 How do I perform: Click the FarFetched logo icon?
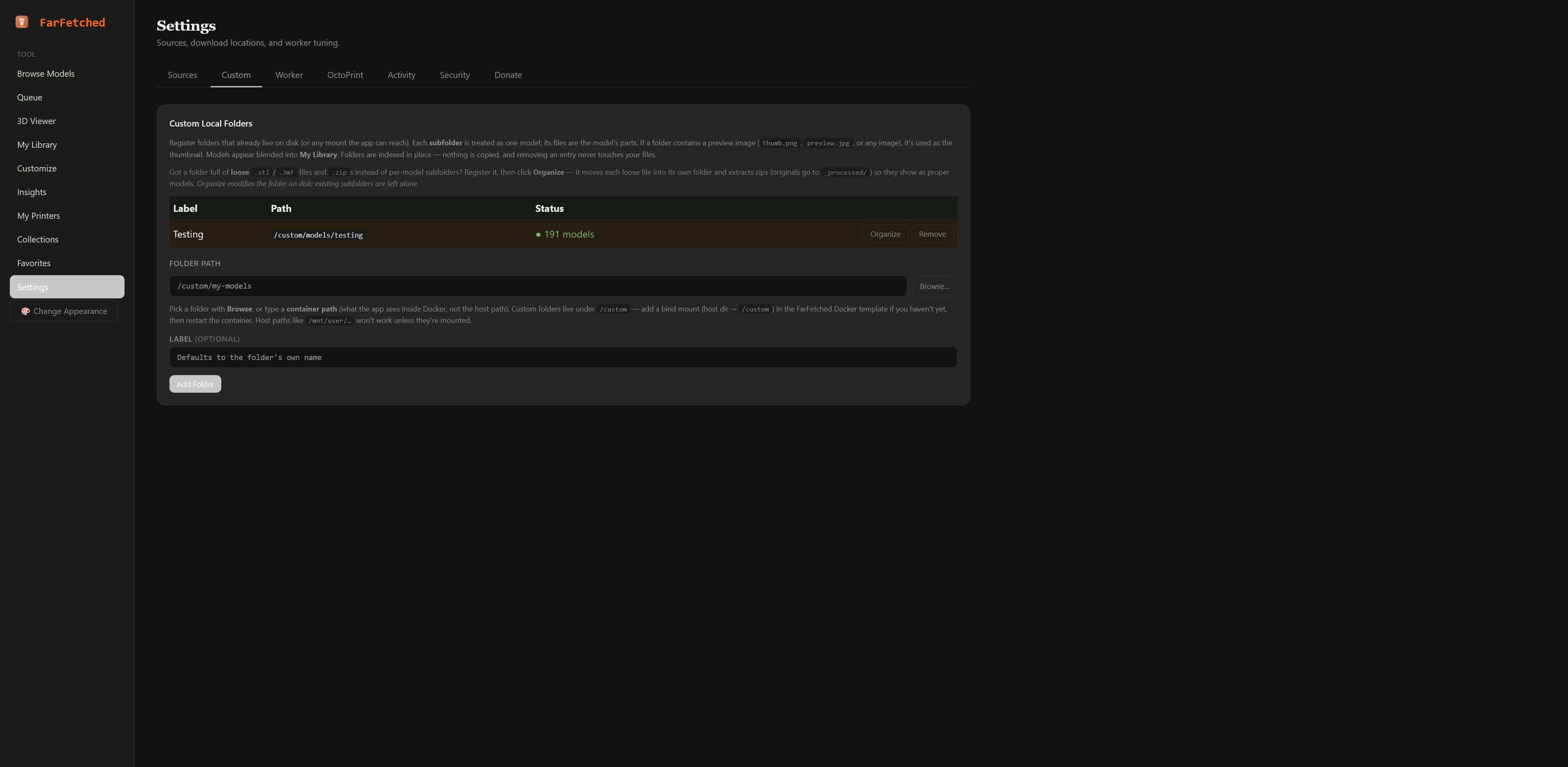[22, 22]
